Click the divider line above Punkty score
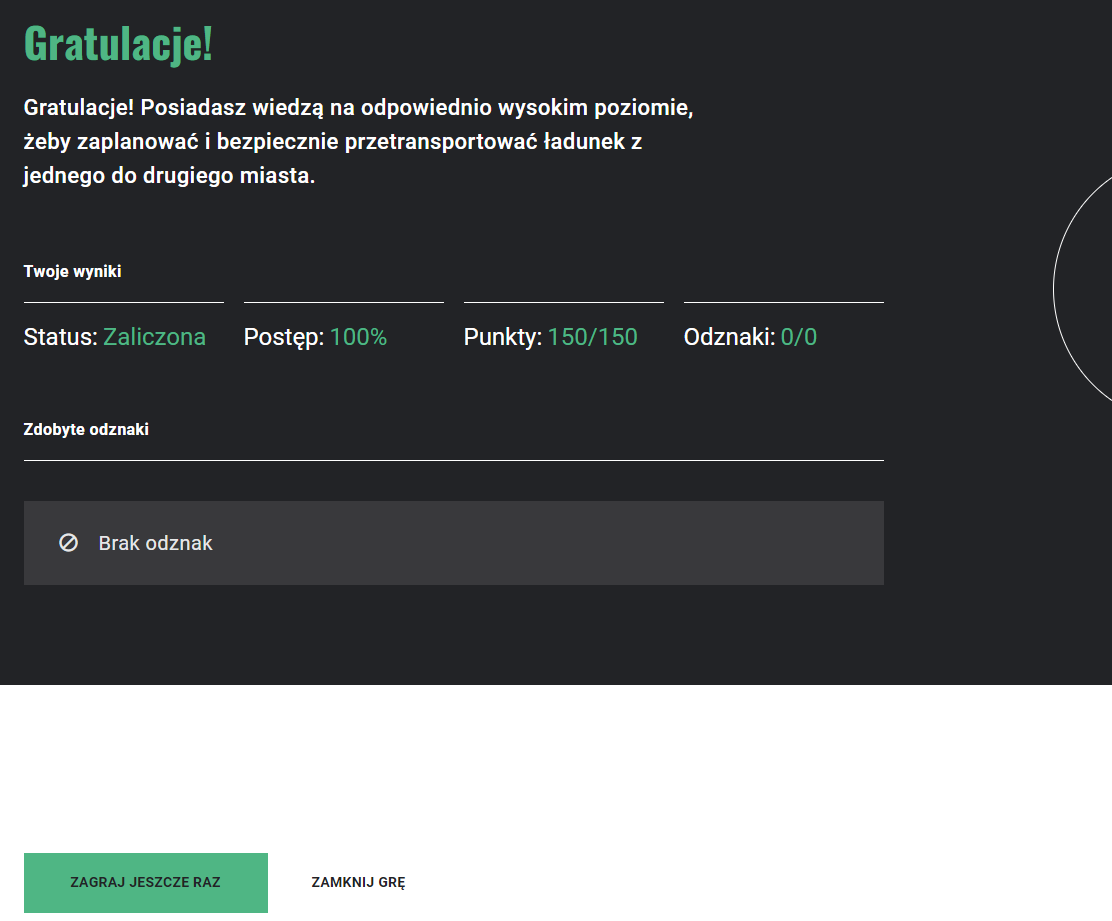 [x=563, y=301]
